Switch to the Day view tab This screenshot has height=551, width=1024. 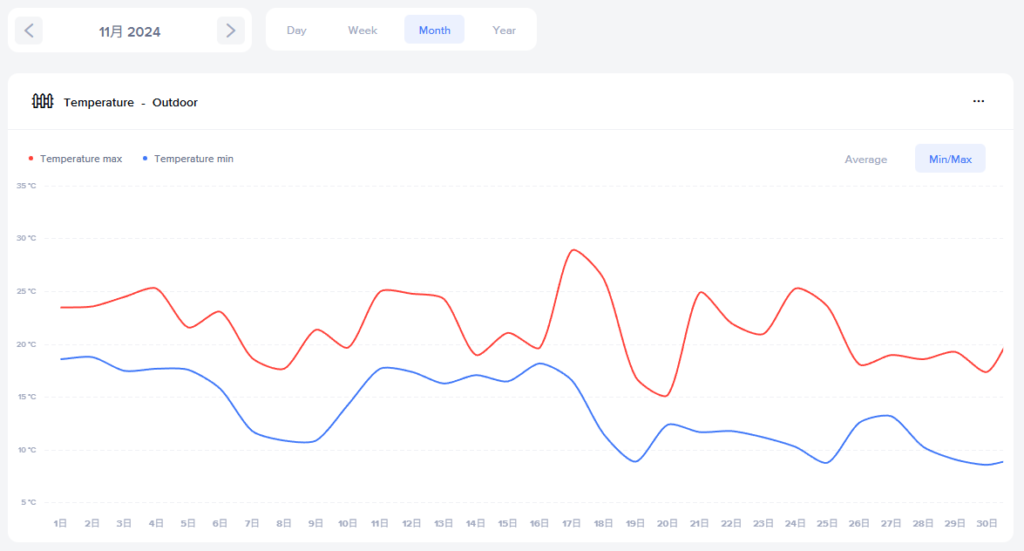[x=296, y=30]
